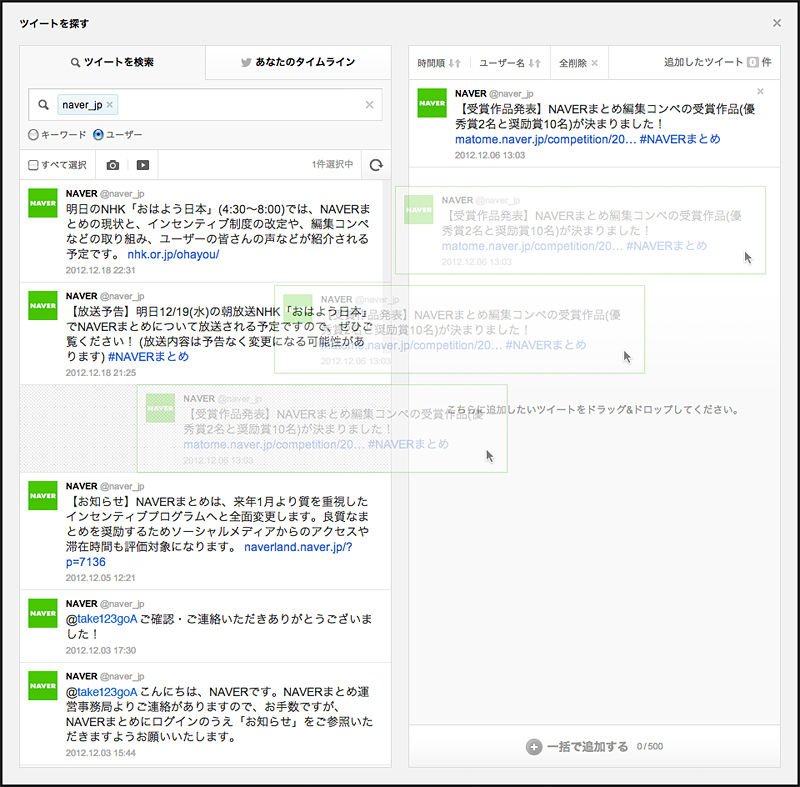
Task: Click timestamp 2012.12.18 21:25
Action: (x=101, y=373)
